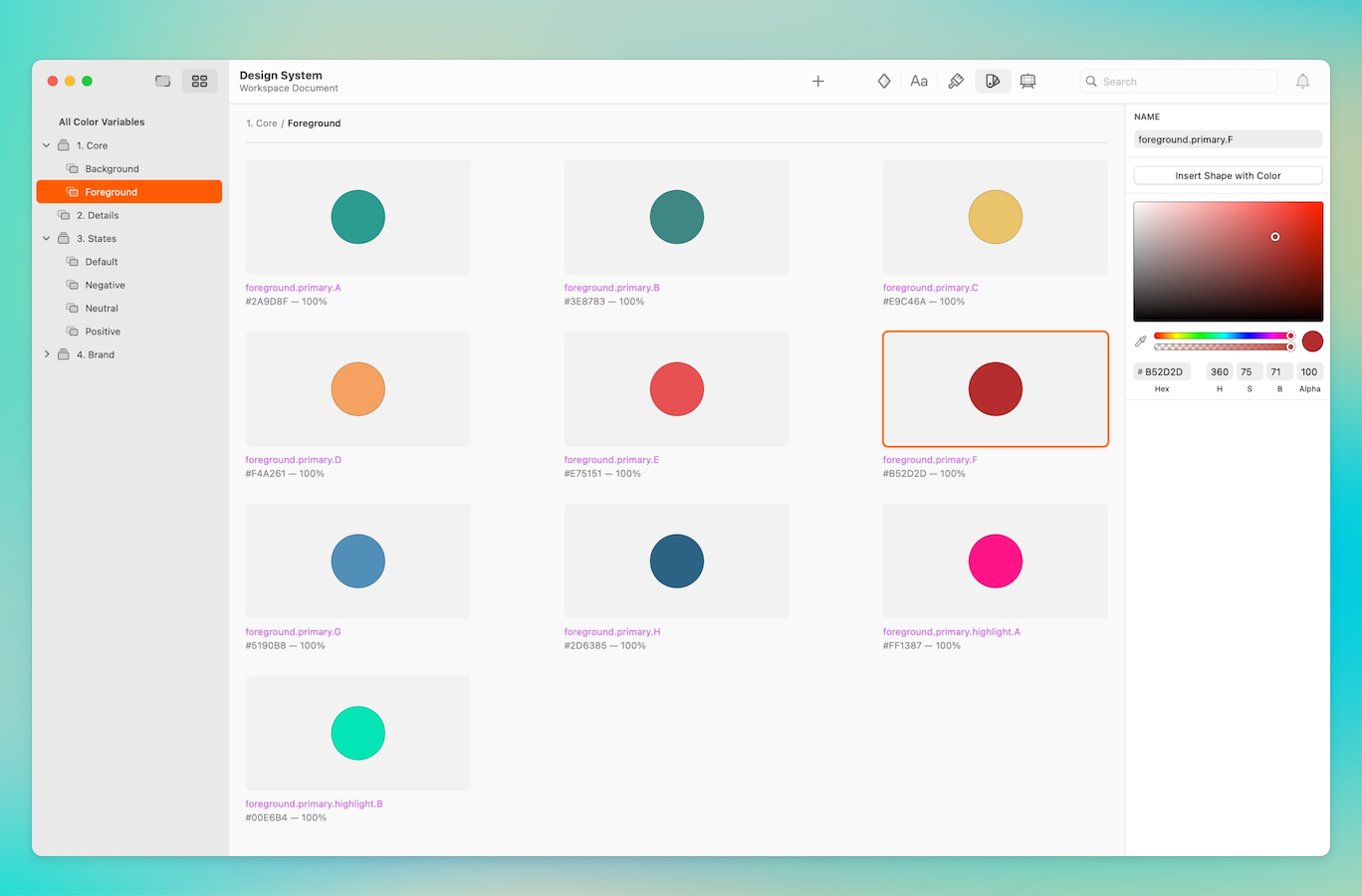Select the brush styles icon in toolbar
This screenshot has width=1362, height=896.
pyautogui.click(x=956, y=81)
